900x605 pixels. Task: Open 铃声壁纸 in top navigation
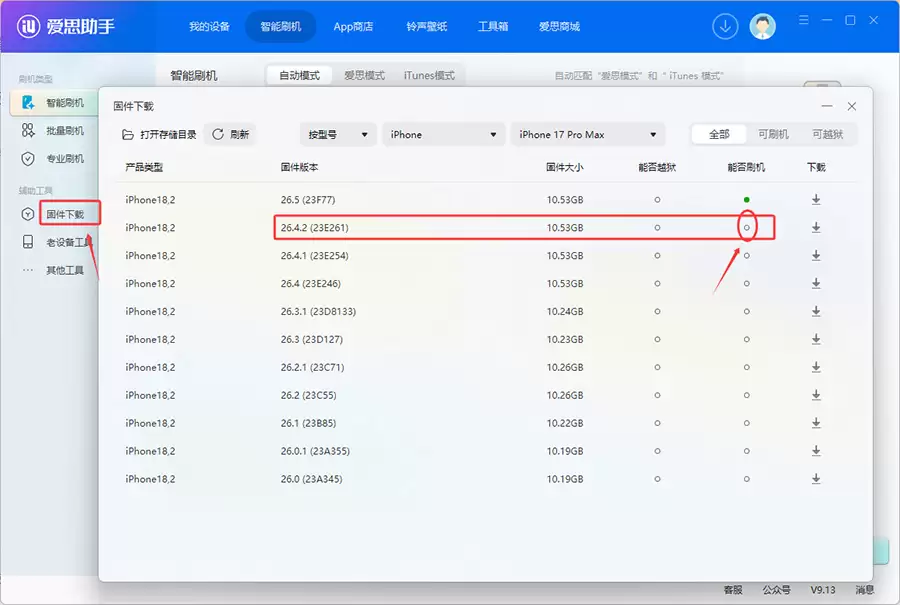coord(426,26)
